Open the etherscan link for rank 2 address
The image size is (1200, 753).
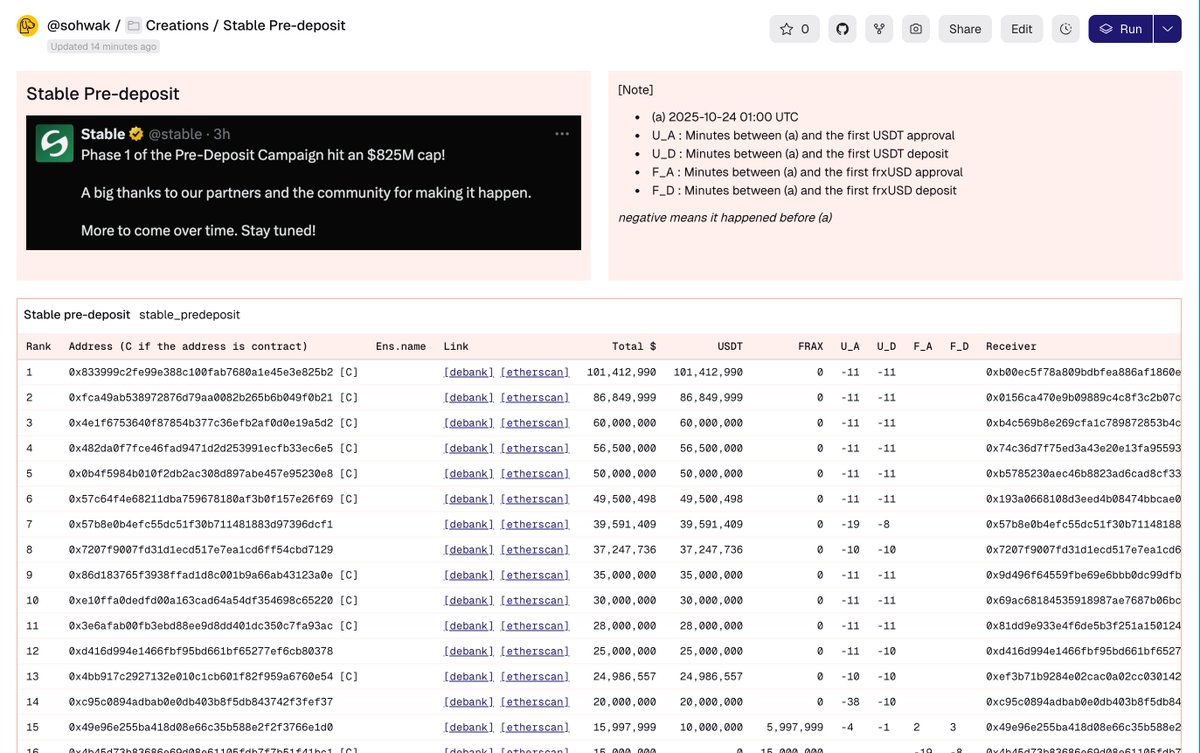[535, 397]
